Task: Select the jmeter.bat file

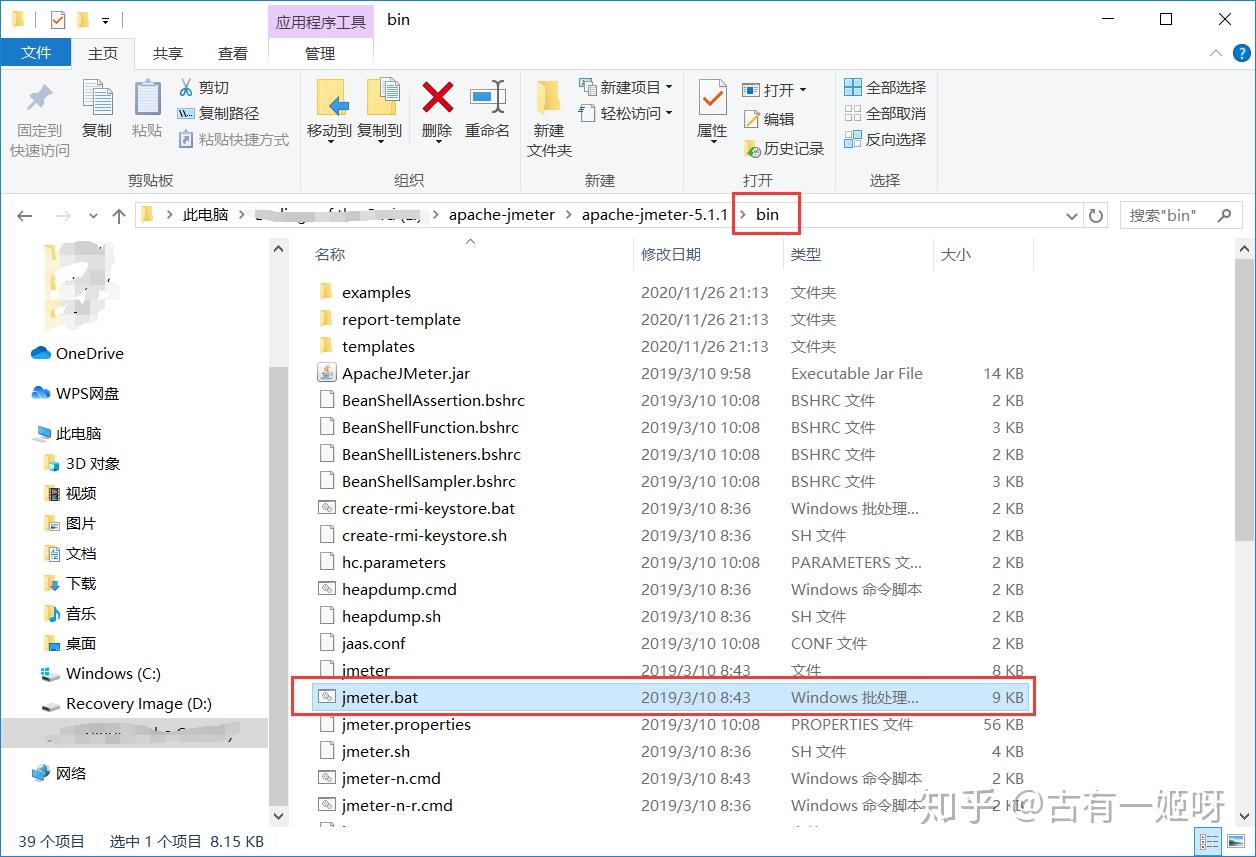Action: (670, 697)
